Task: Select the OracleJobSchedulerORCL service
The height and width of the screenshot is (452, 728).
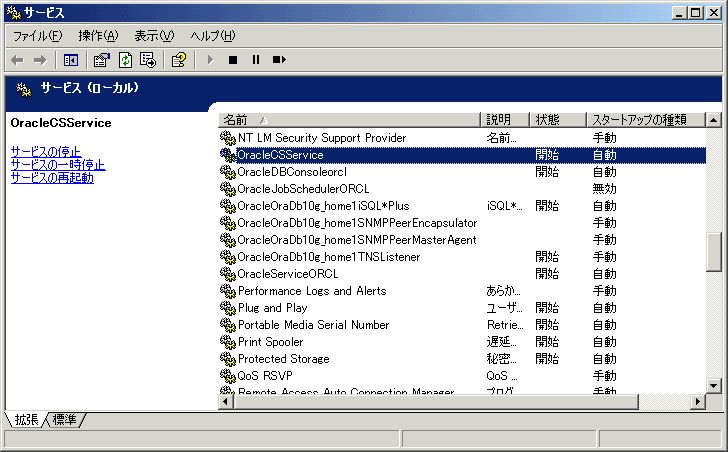Action: click(303, 189)
